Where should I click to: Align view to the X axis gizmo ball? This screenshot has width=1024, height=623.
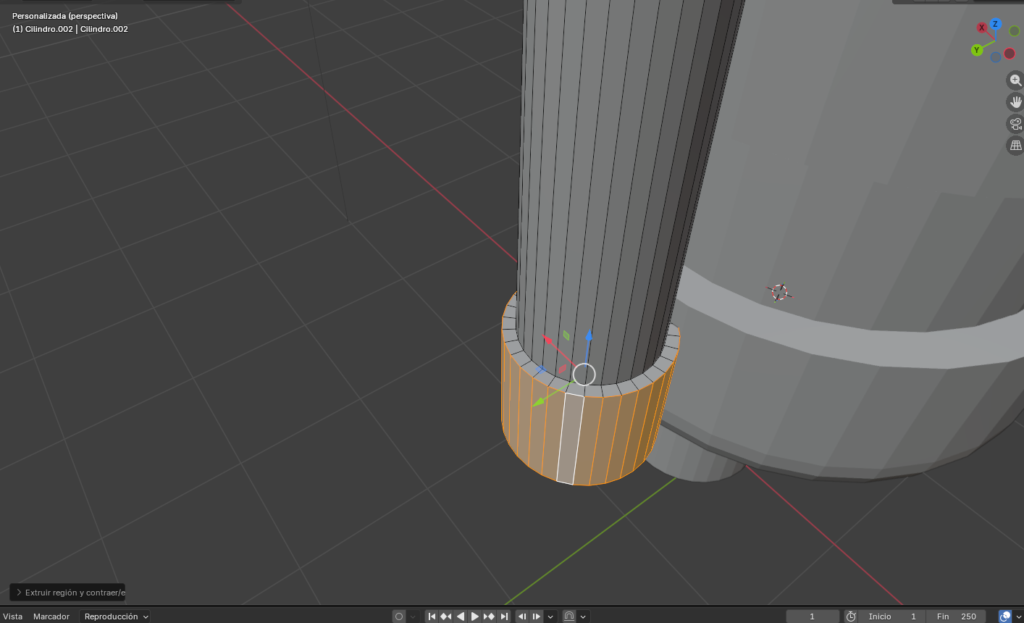982,27
